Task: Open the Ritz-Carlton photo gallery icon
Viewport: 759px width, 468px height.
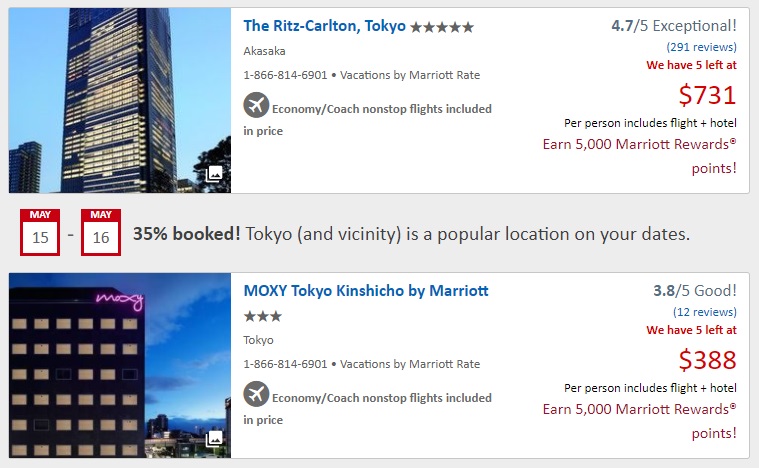Action: tap(214, 174)
